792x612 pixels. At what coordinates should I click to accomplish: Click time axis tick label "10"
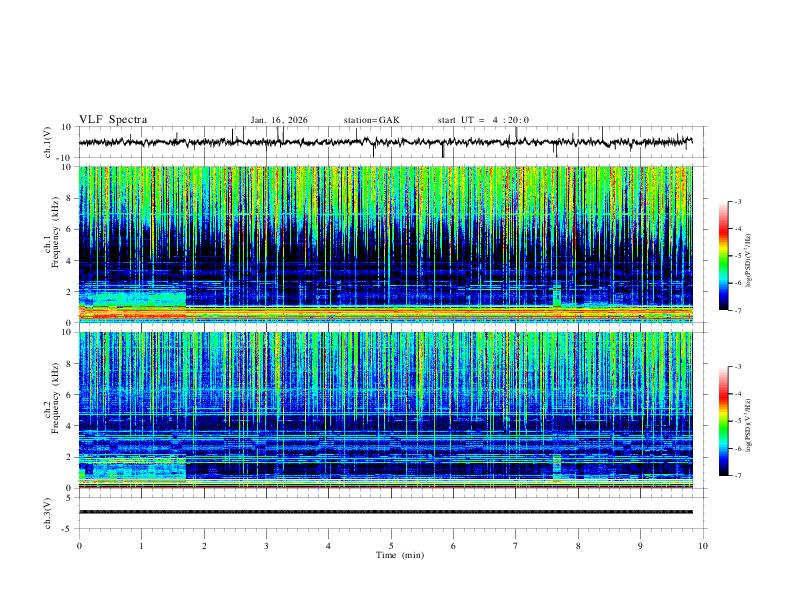pyautogui.click(x=703, y=546)
